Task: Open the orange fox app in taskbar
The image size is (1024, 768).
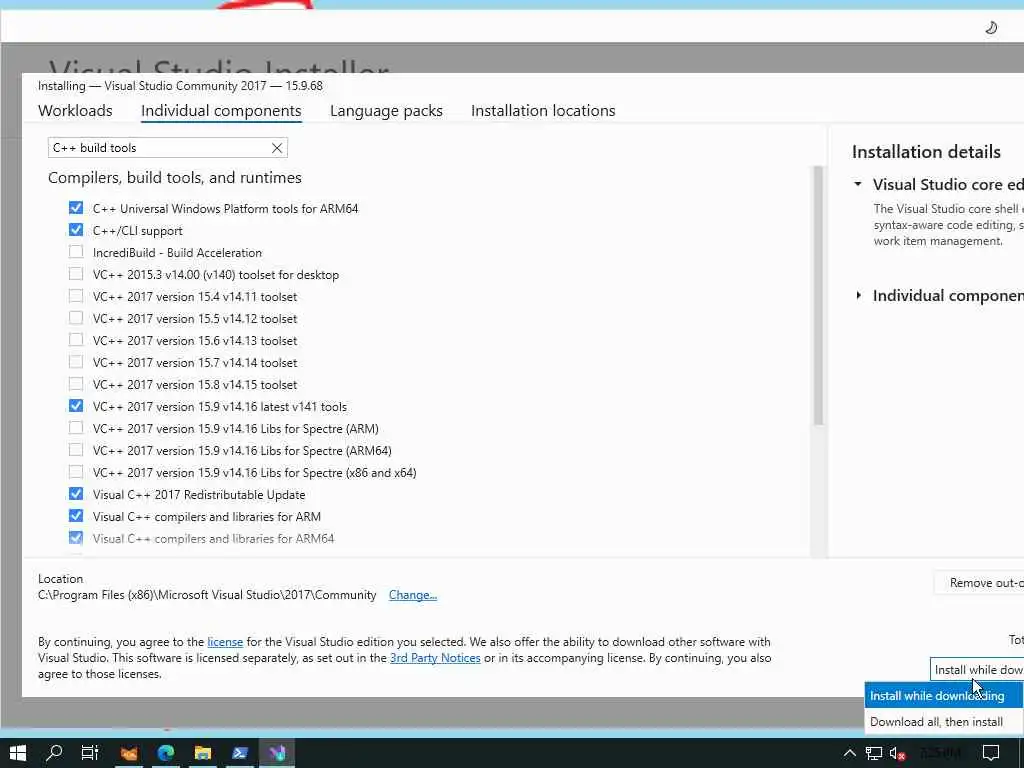Action: tap(129, 753)
